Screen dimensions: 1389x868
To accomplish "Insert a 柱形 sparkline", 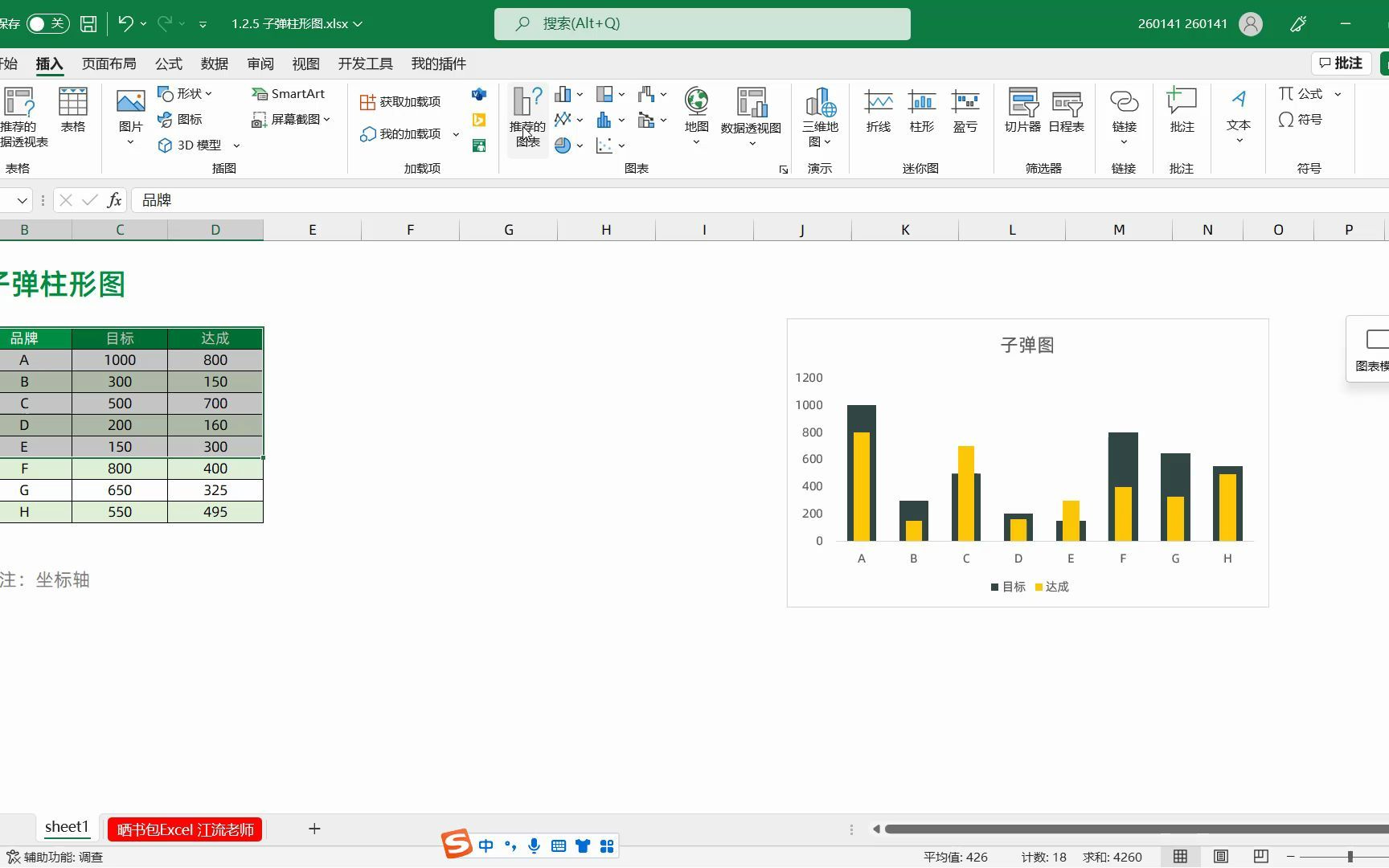I will pyautogui.click(x=922, y=111).
